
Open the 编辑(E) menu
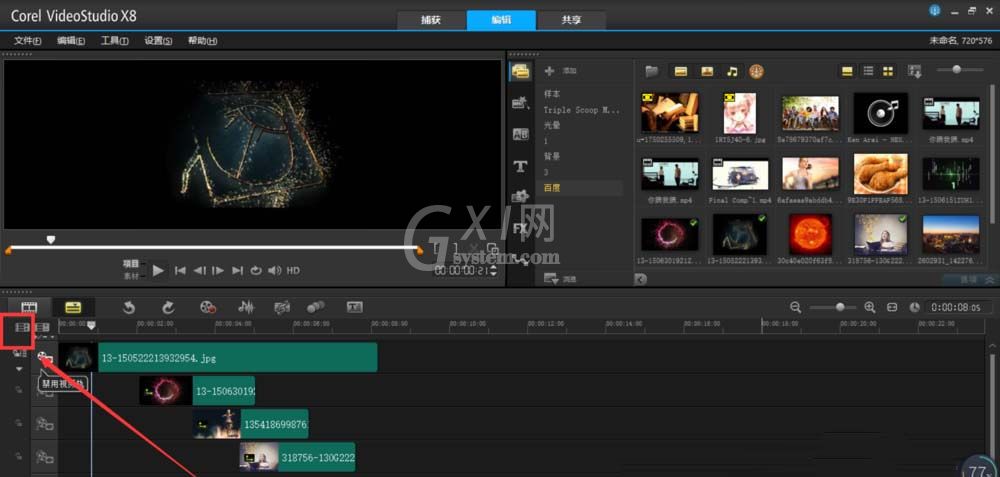71,41
